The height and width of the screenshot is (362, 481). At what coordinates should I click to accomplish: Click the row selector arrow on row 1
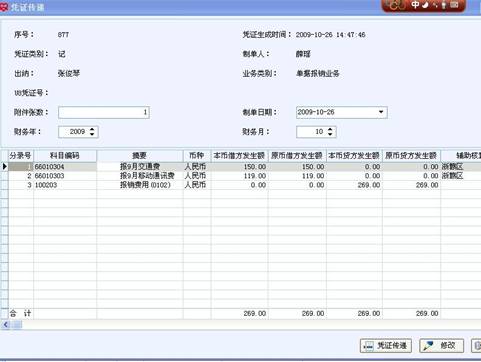tap(4, 166)
